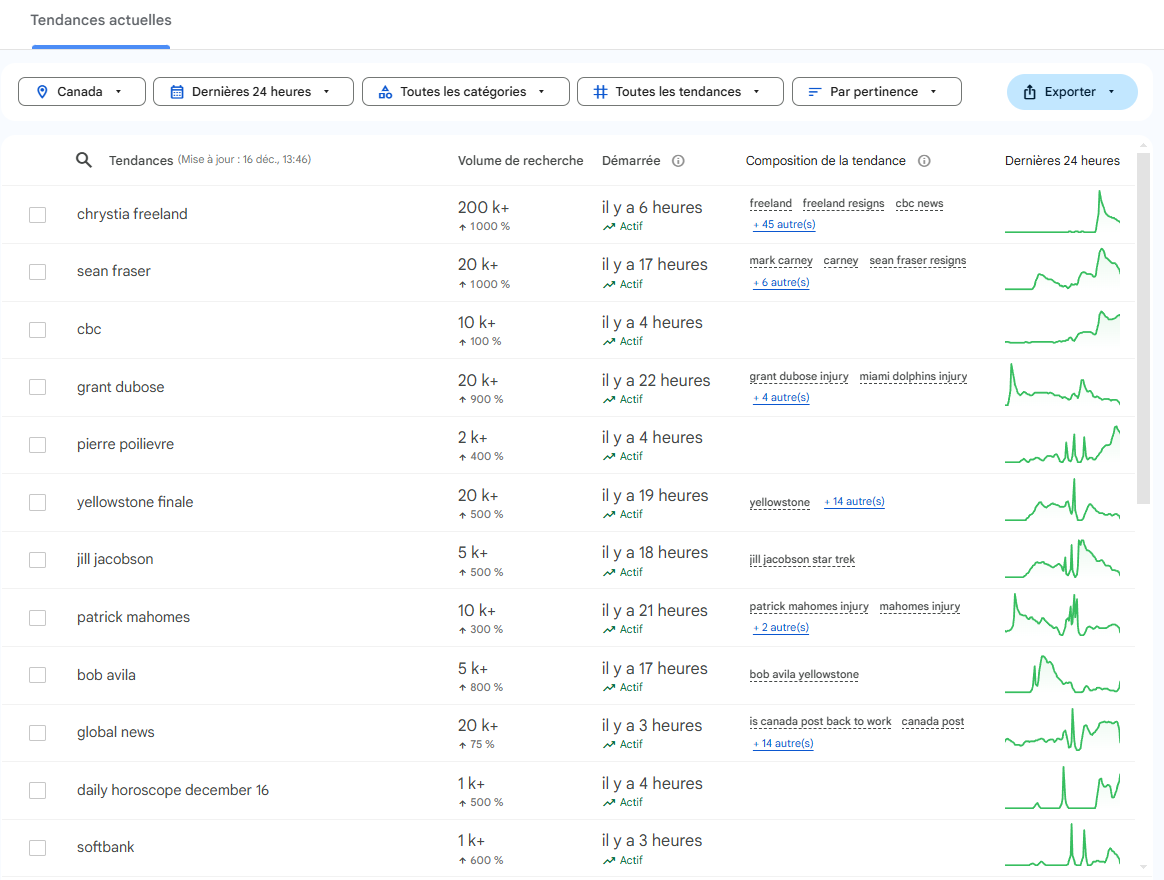The width and height of the screenshot is (1164, 880).
Task: Expand the Par pertinence dropdown arrow
Action: click(933, 92)
